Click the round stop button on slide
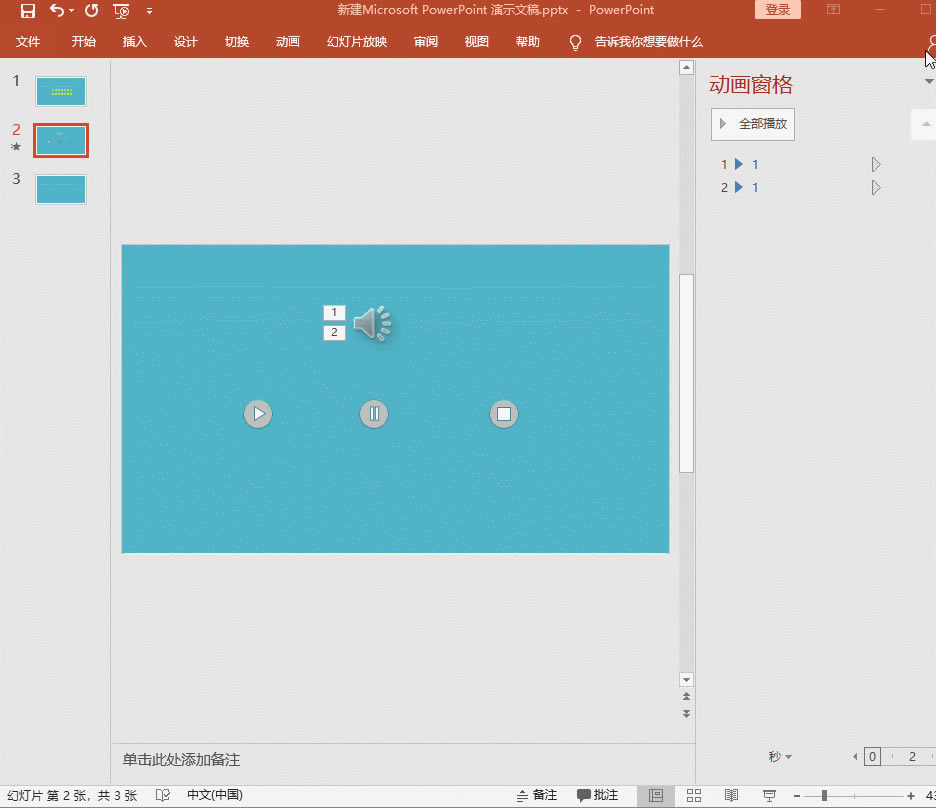This screenshot has width=936, height=808. 504,413
